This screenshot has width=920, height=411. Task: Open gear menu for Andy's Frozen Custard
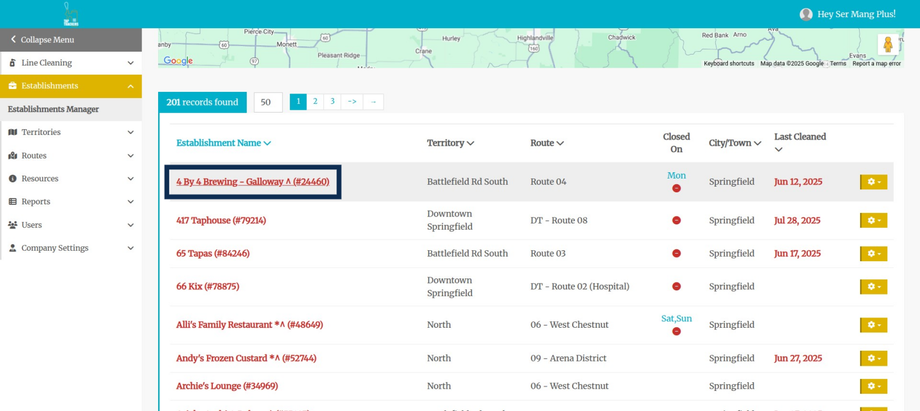pyautogui.click(x=874, y=358)
